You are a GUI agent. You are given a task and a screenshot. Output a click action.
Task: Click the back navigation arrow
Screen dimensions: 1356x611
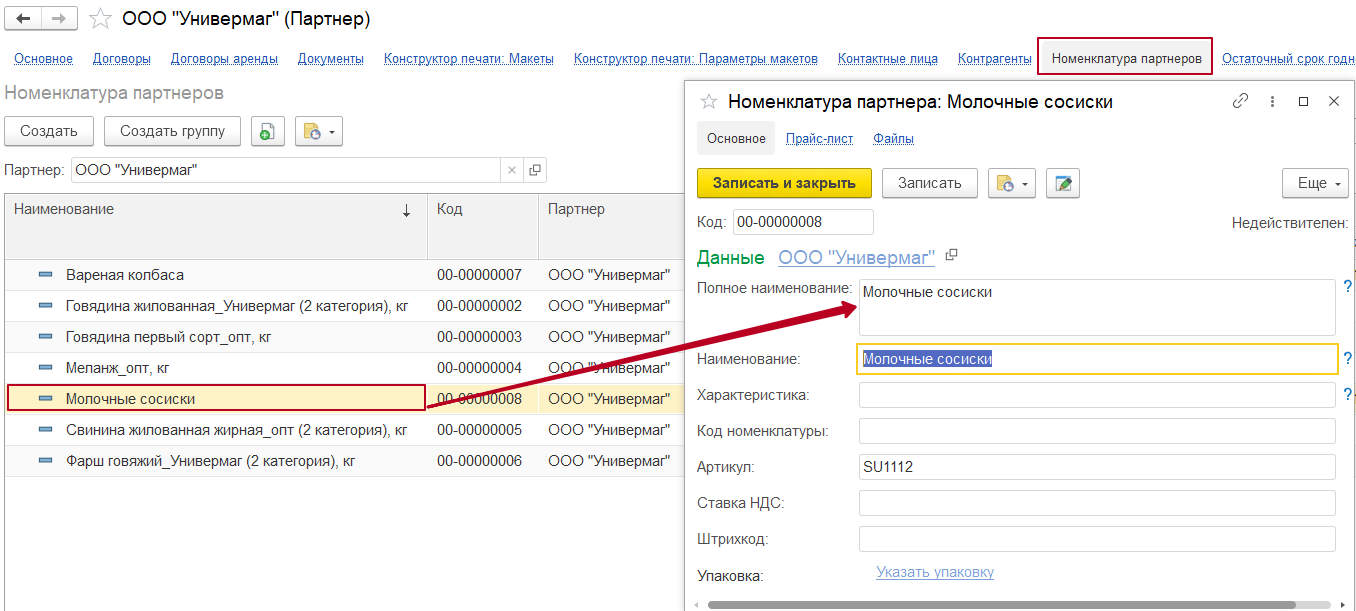23,19
